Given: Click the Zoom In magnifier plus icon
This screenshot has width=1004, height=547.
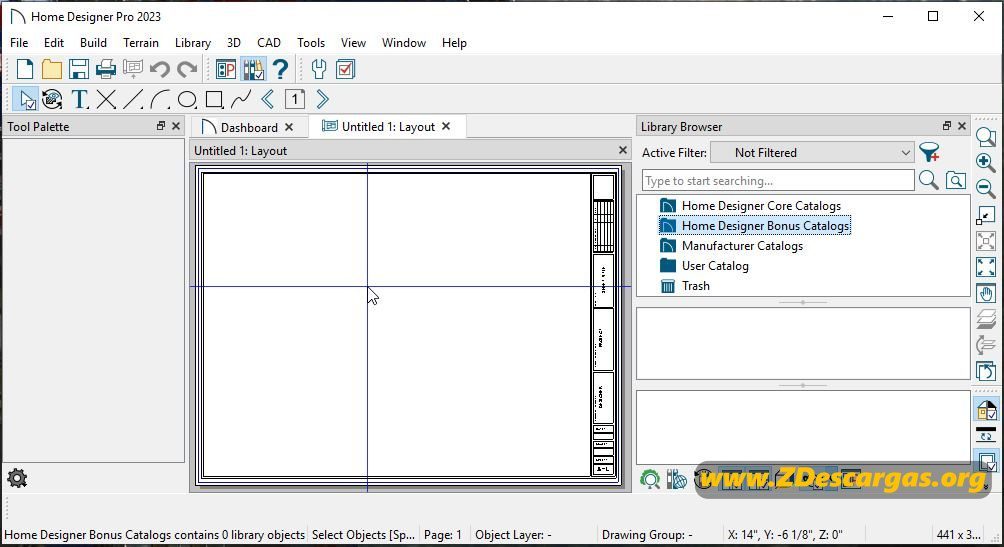Looking at the screenshot, I should tap(985, 162).
